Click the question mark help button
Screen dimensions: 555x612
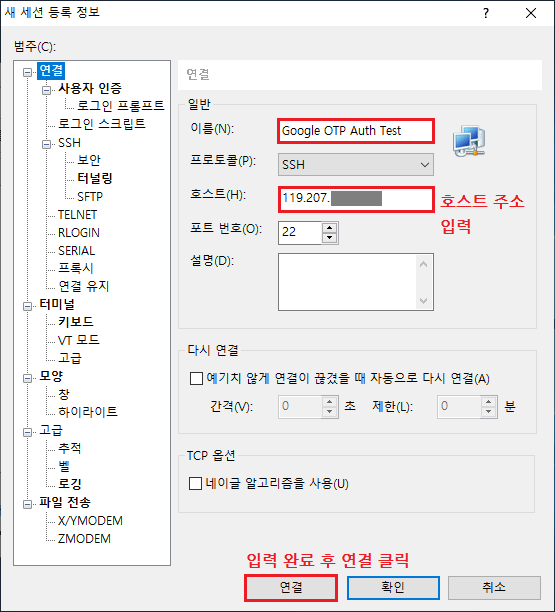pyautogui.click(x=486, y=13)
